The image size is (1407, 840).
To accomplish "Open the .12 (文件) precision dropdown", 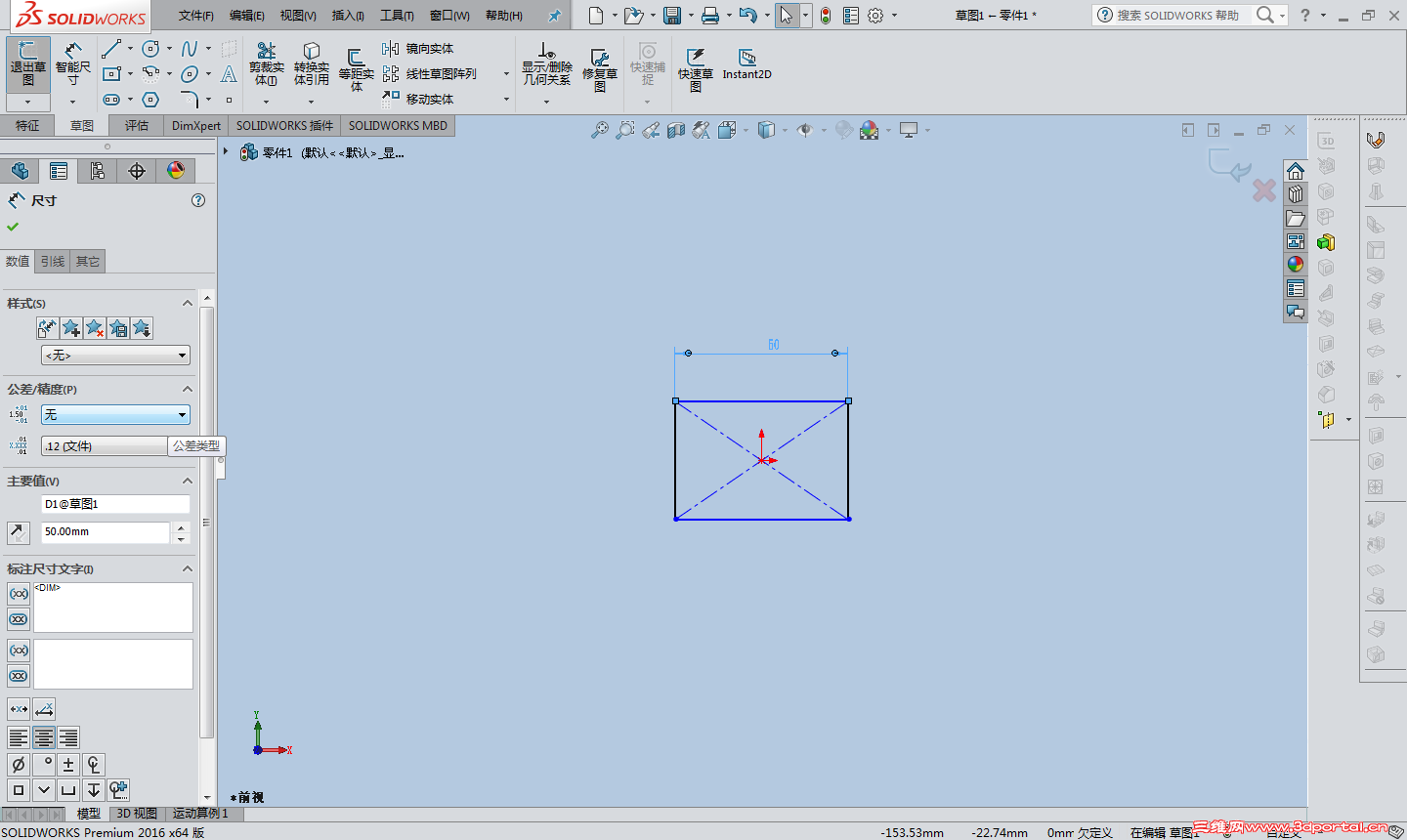I will tap(106, 446).
